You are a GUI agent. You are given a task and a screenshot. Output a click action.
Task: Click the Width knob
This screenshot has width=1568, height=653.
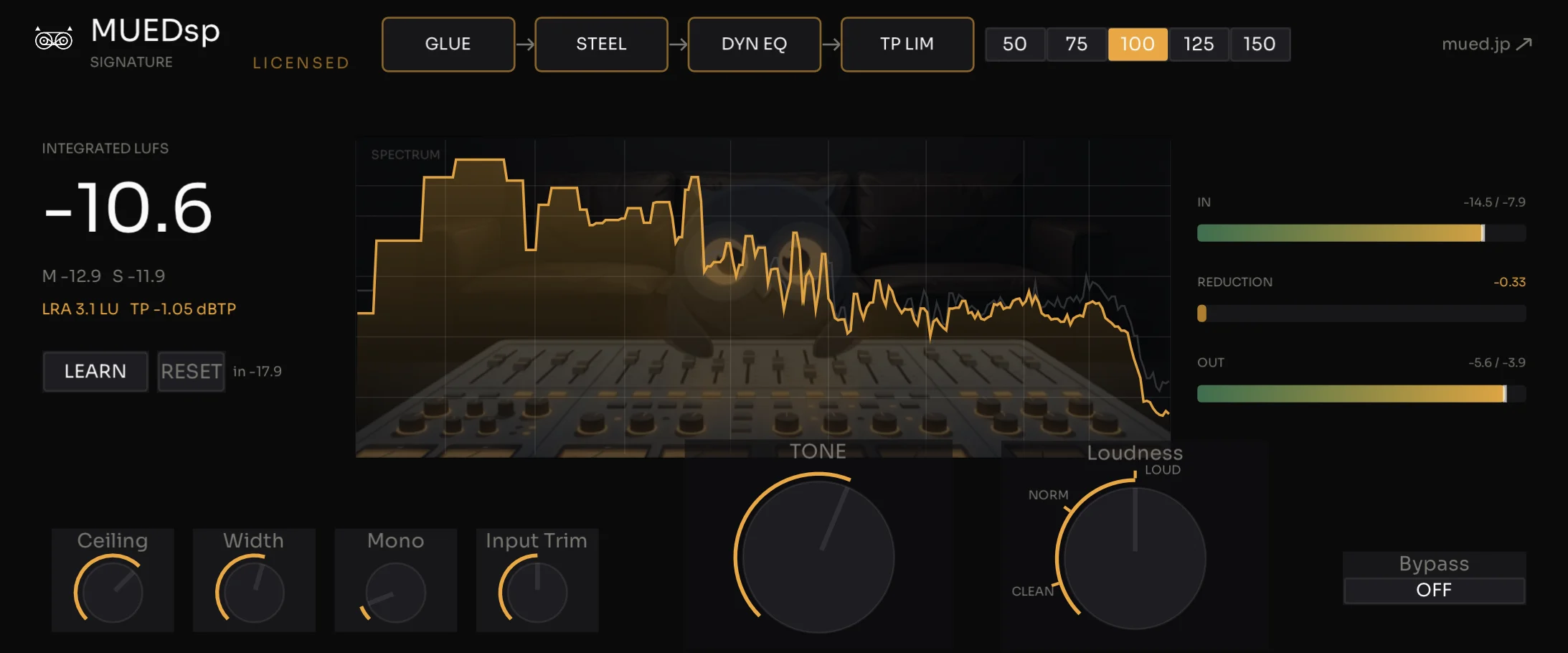pos(254,593)
